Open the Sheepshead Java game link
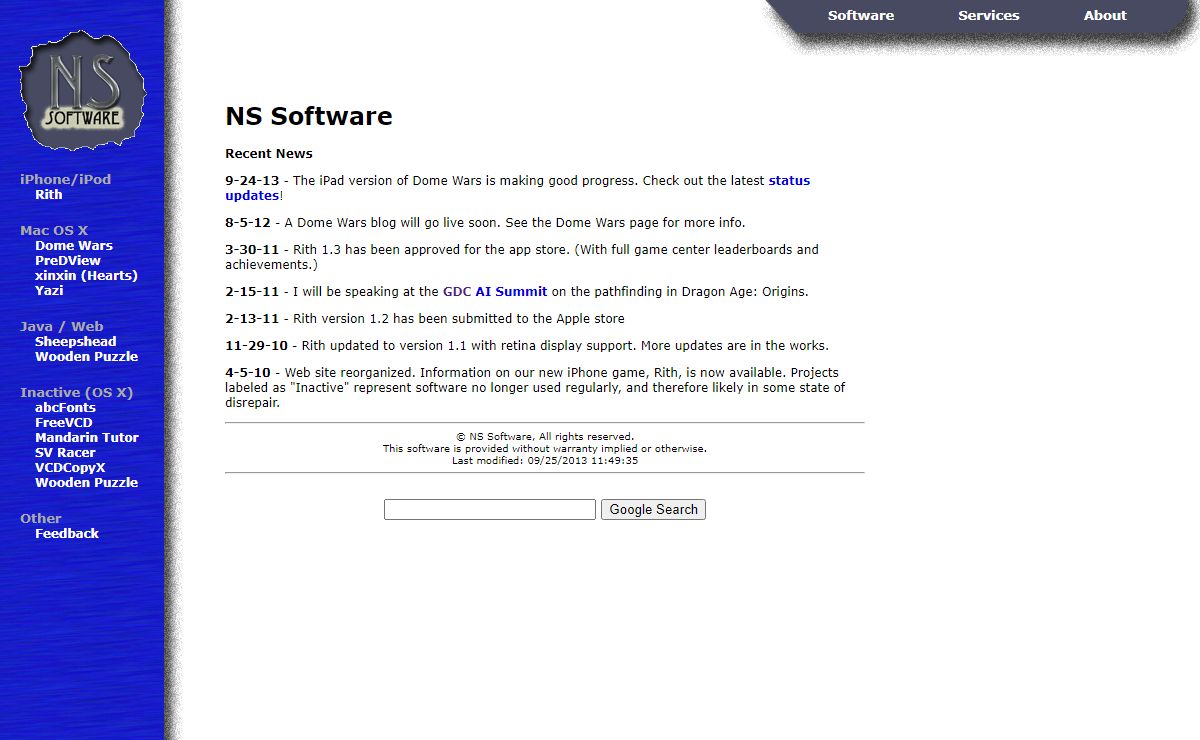This screenshot has height=740, width=1200. pyautogui.click(x=75, y=342)
